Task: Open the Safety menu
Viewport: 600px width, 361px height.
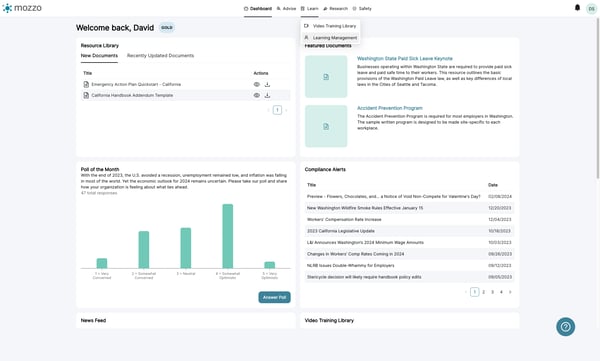Action: click(362, 8)
